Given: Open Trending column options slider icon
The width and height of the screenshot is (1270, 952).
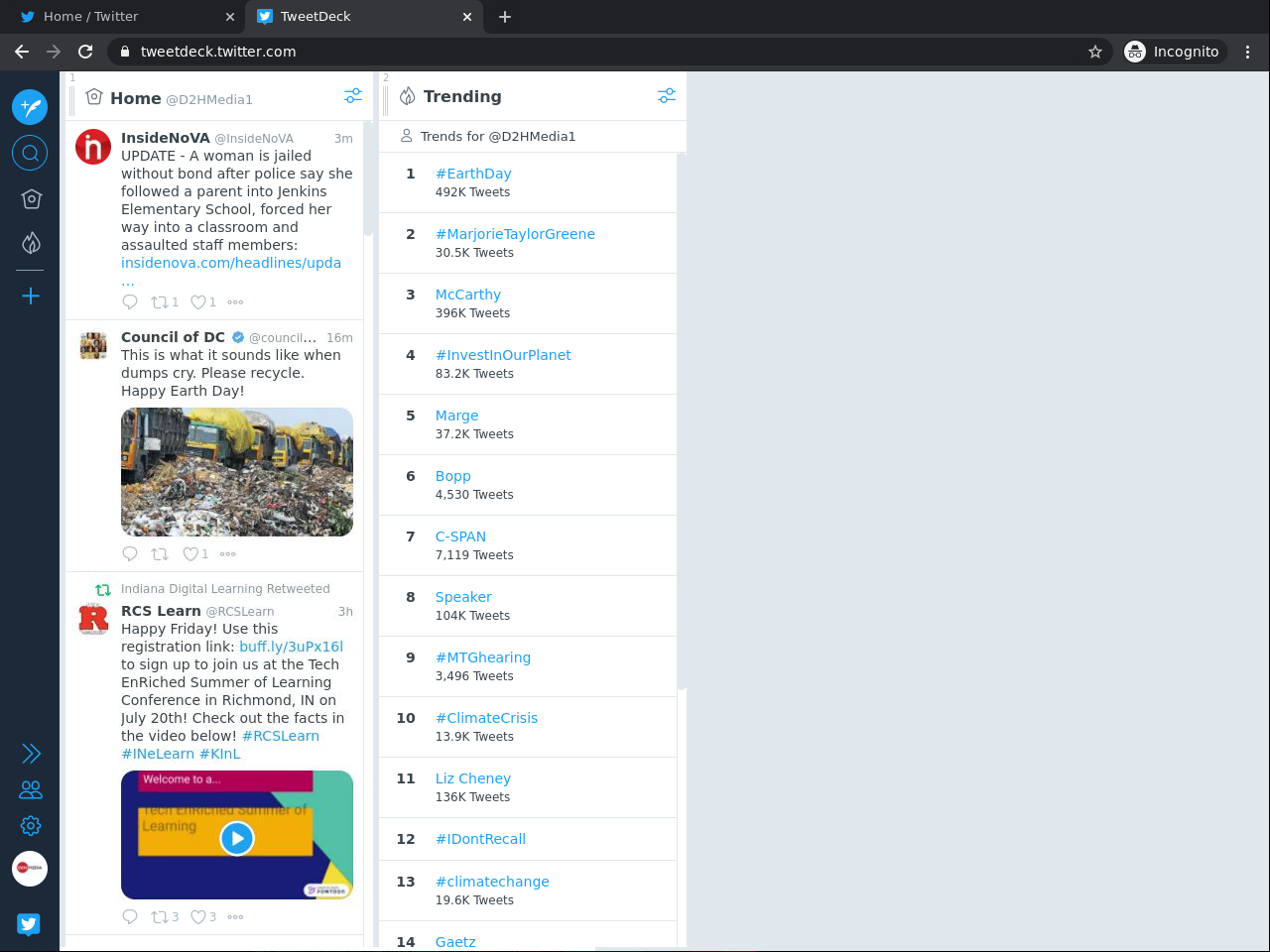Looking at the screenshot, I should tap(667, 96).
